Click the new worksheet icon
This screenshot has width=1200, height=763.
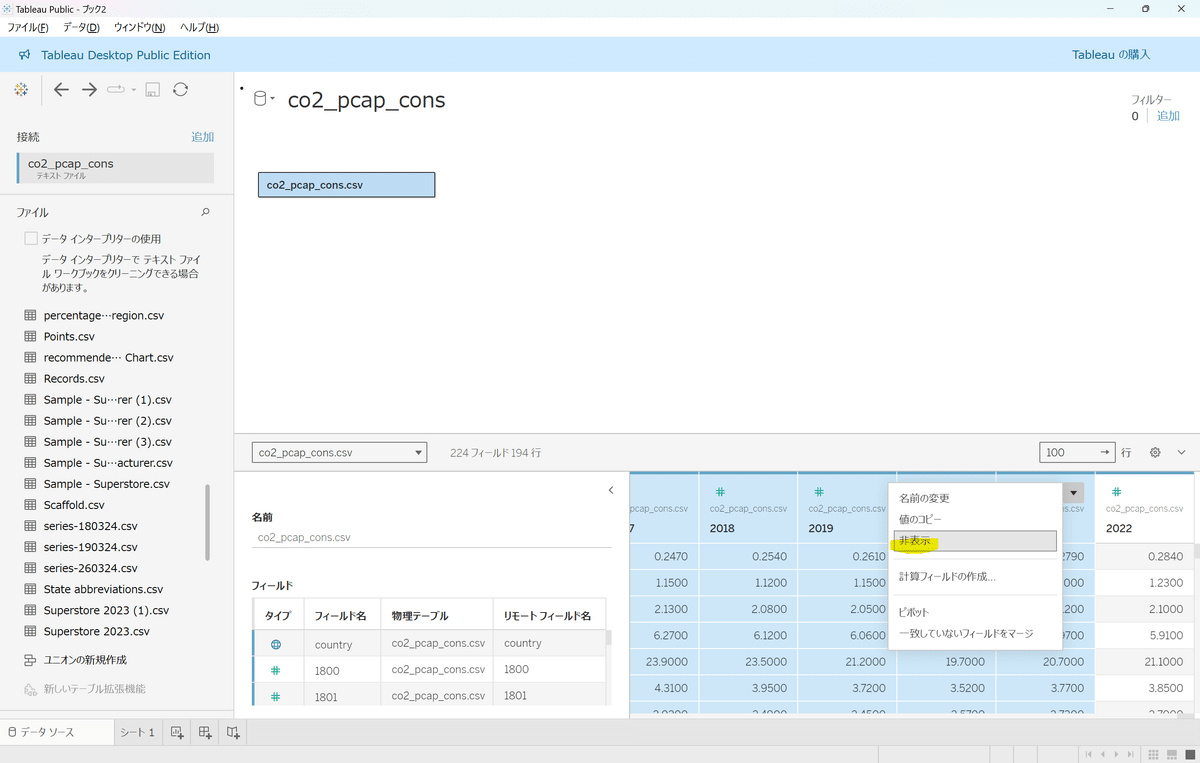[x=177, y=733]
